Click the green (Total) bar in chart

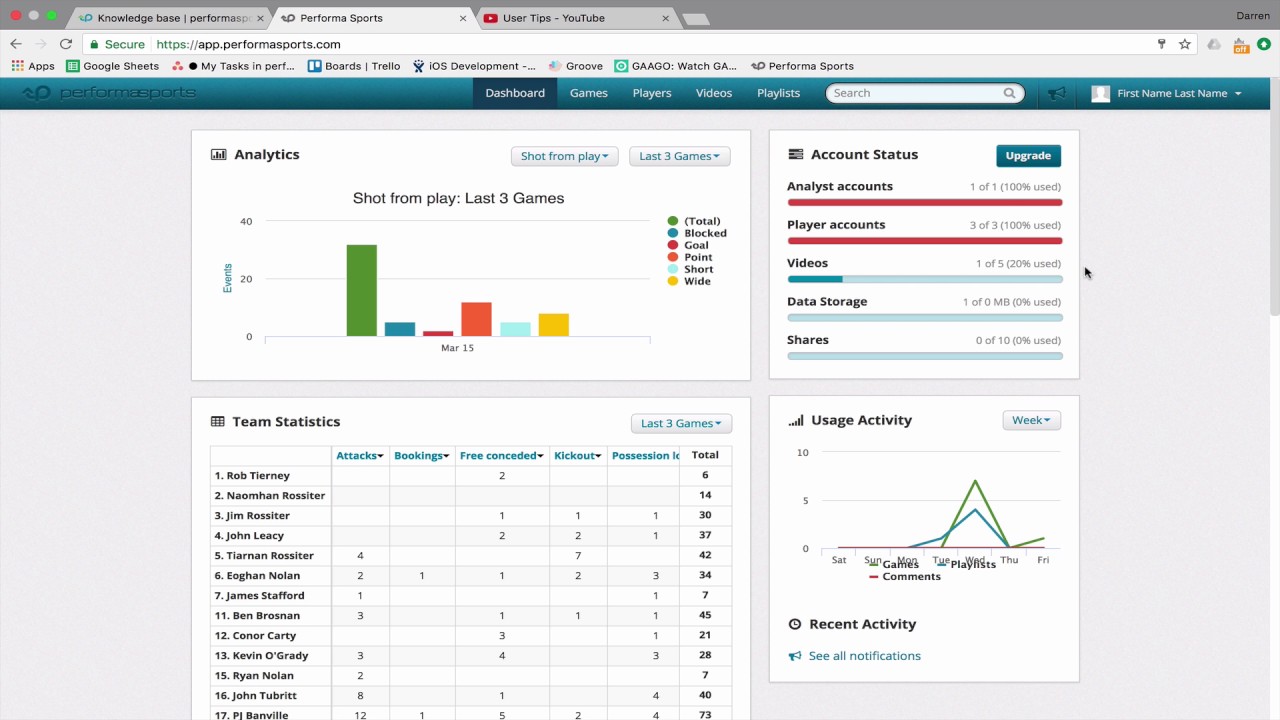pyautogui.click(x=362, y=291)
